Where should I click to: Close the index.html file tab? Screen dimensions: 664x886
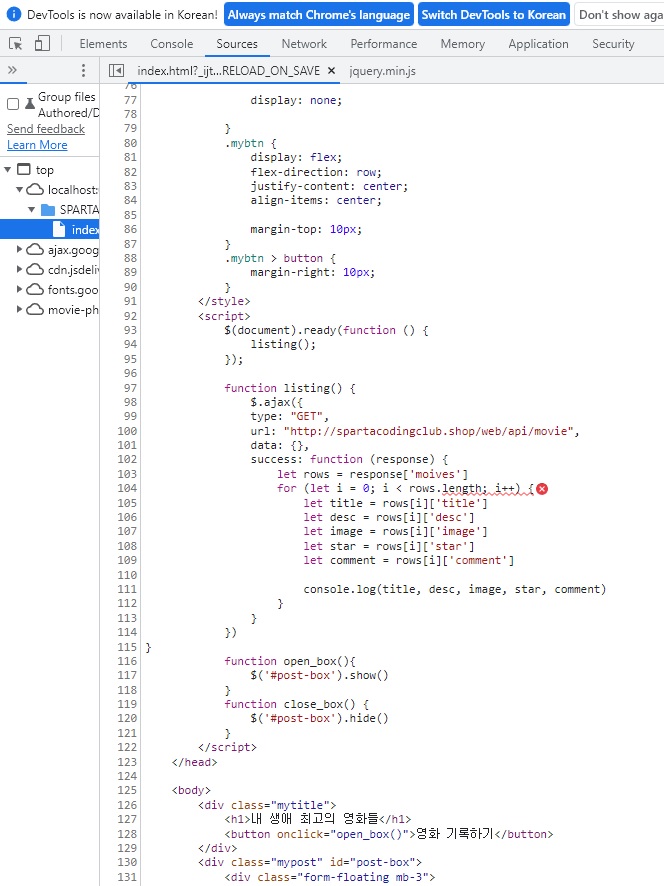[332, 71]
